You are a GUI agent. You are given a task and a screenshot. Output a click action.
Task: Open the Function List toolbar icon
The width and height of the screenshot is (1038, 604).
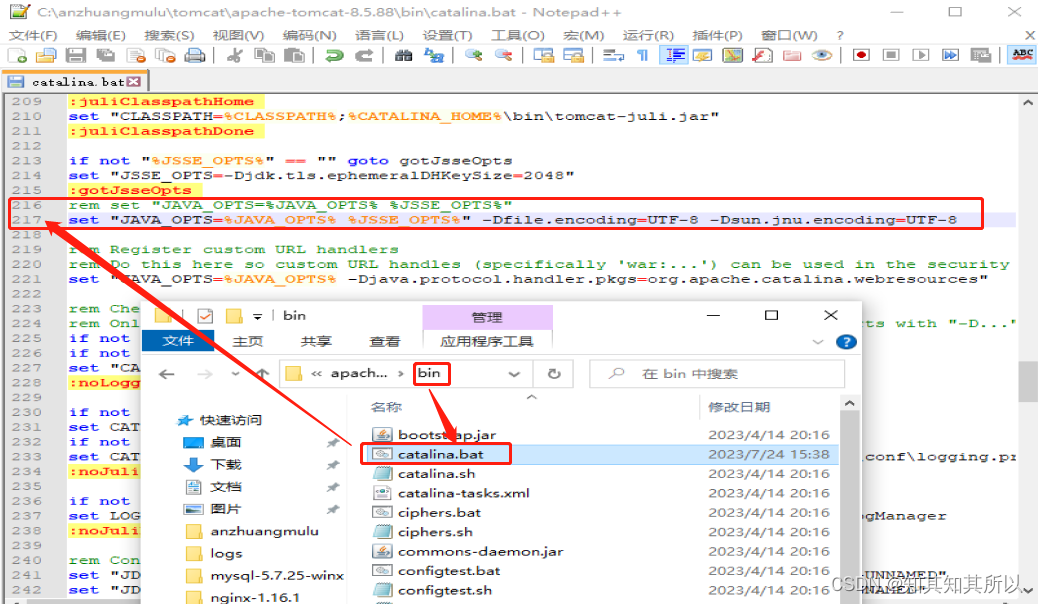click(x=763, y=56)
